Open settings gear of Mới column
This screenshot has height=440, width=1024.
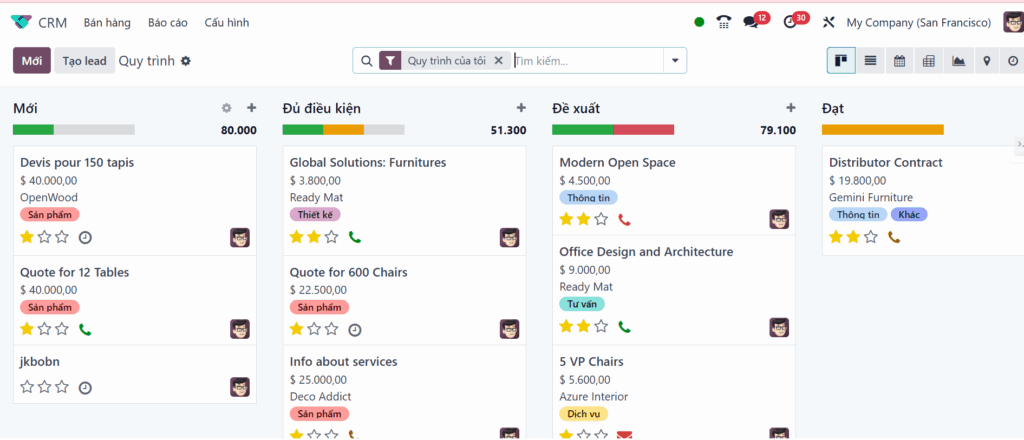click(226, 108)
